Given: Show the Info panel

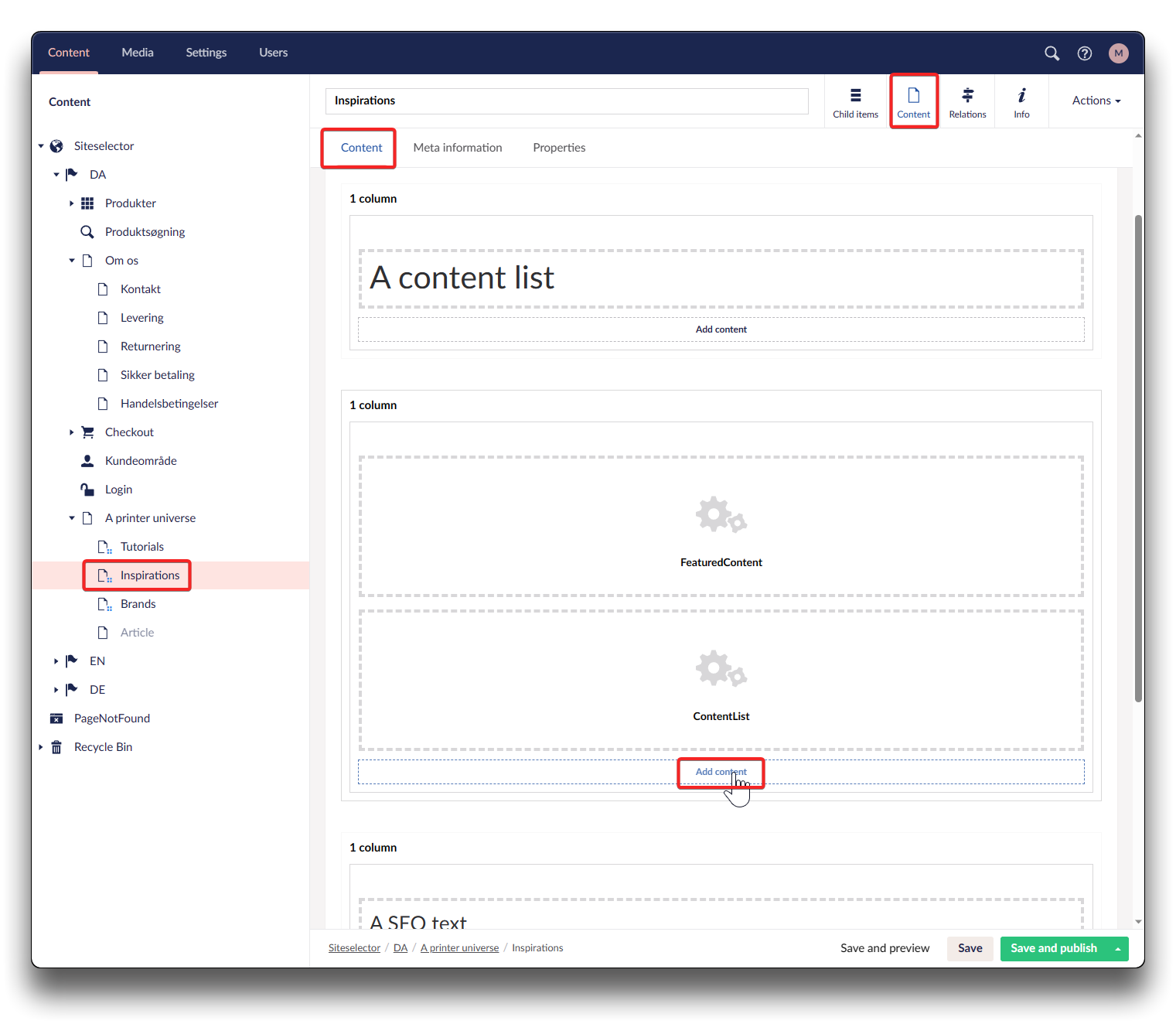Looking at the screenshot, I should tap(1021, 102).
